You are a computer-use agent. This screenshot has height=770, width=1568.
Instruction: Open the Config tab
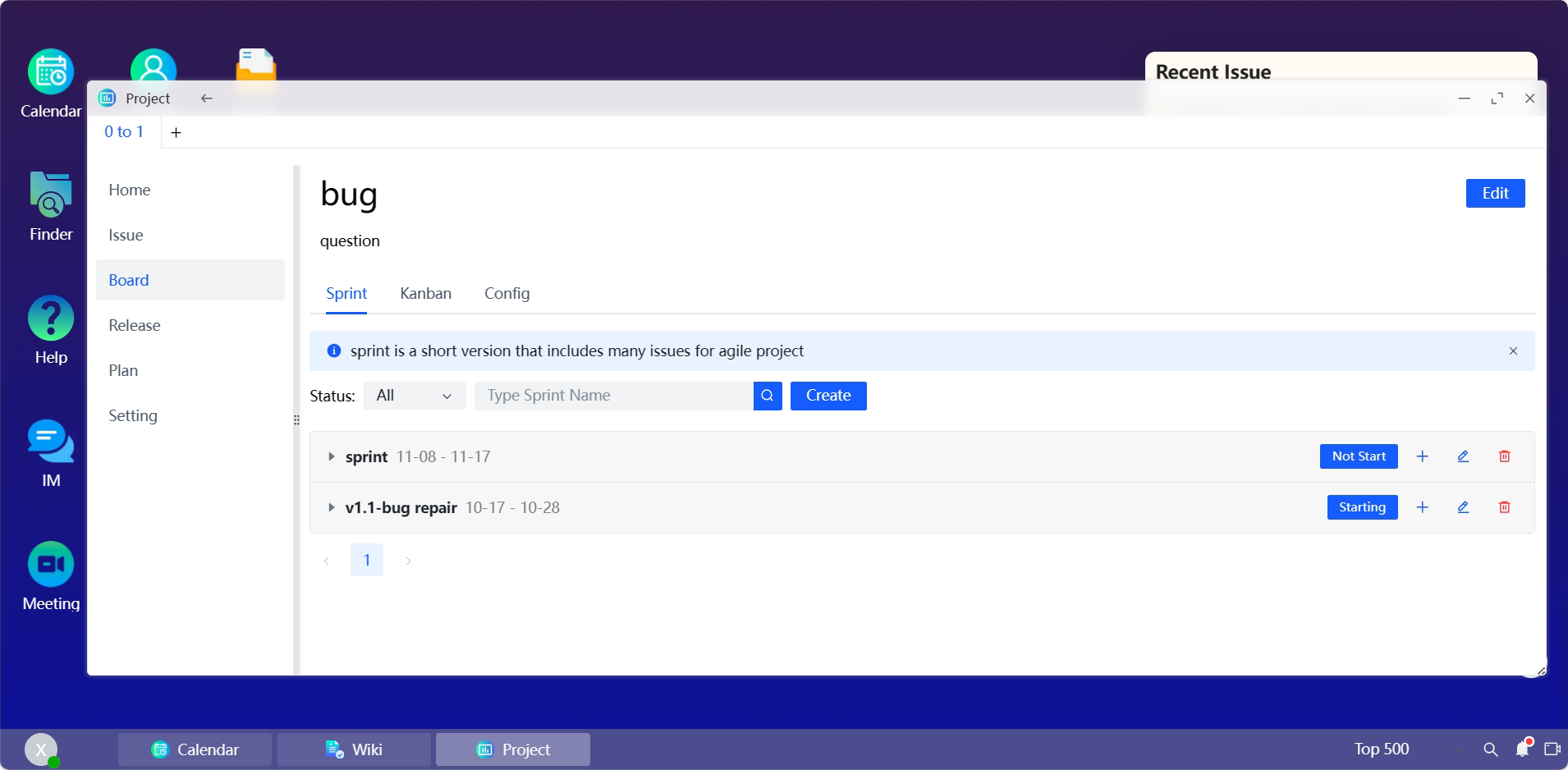(507, 294)
